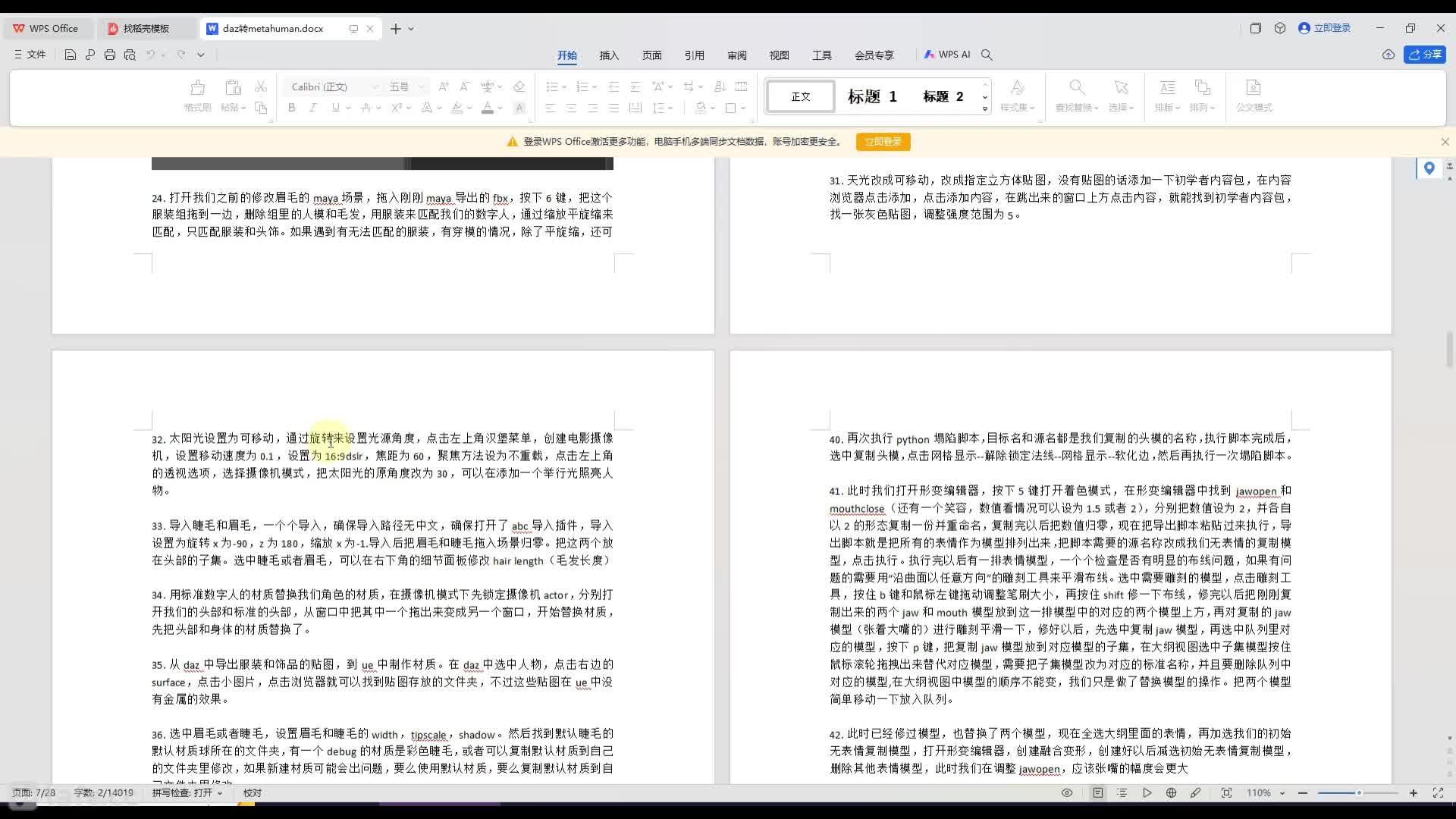The width and height of the screenshot is (1456, 819).
Task: Align text right
Action: [x=593, y=108]
